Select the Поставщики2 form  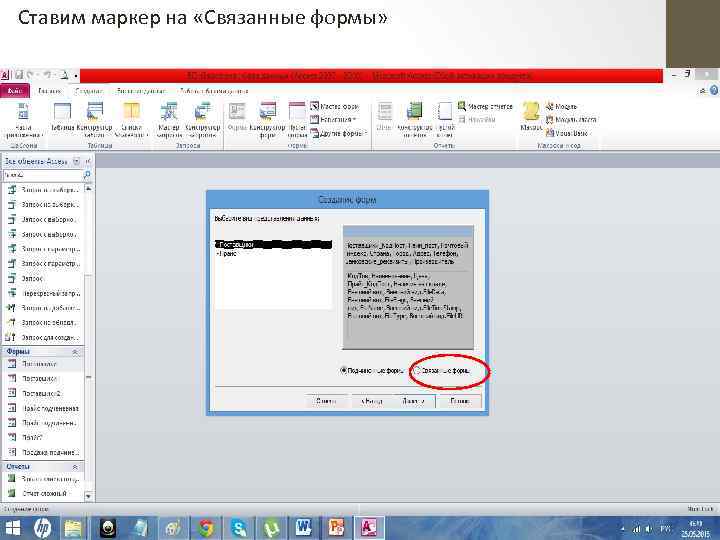(x=43, y=394)
